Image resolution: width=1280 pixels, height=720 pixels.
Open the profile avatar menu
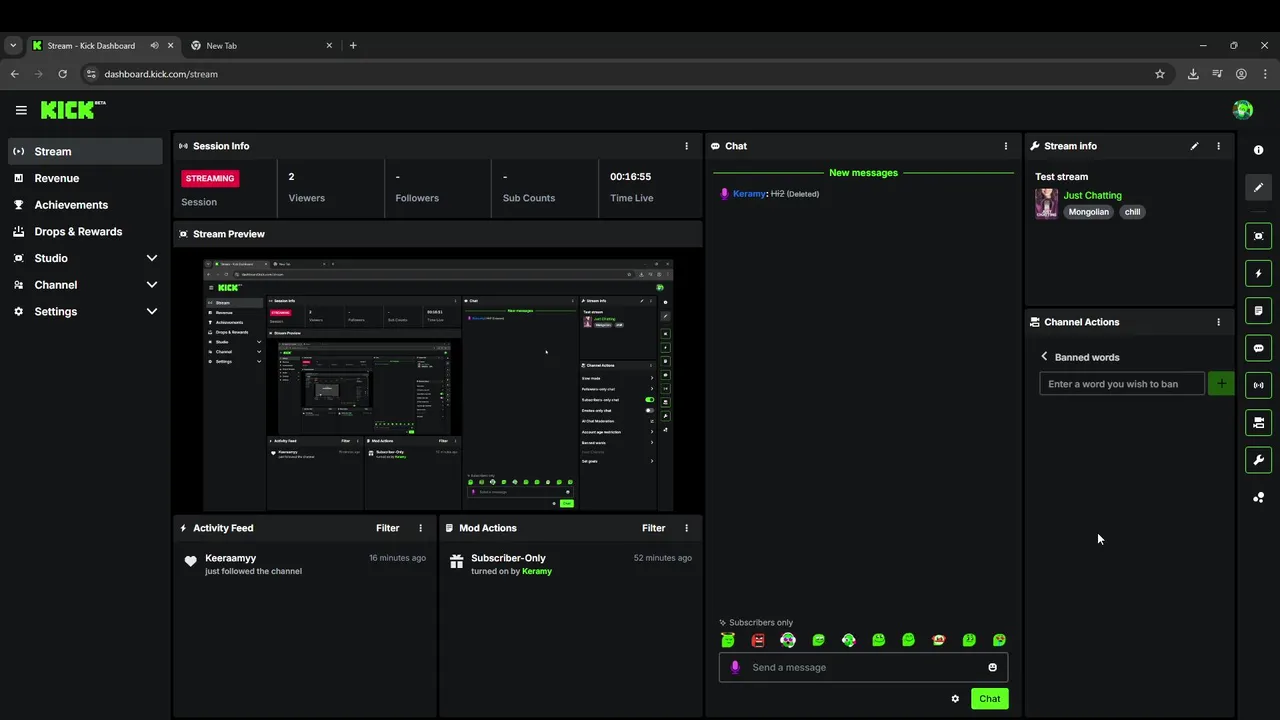click(x=1243, y=110)
